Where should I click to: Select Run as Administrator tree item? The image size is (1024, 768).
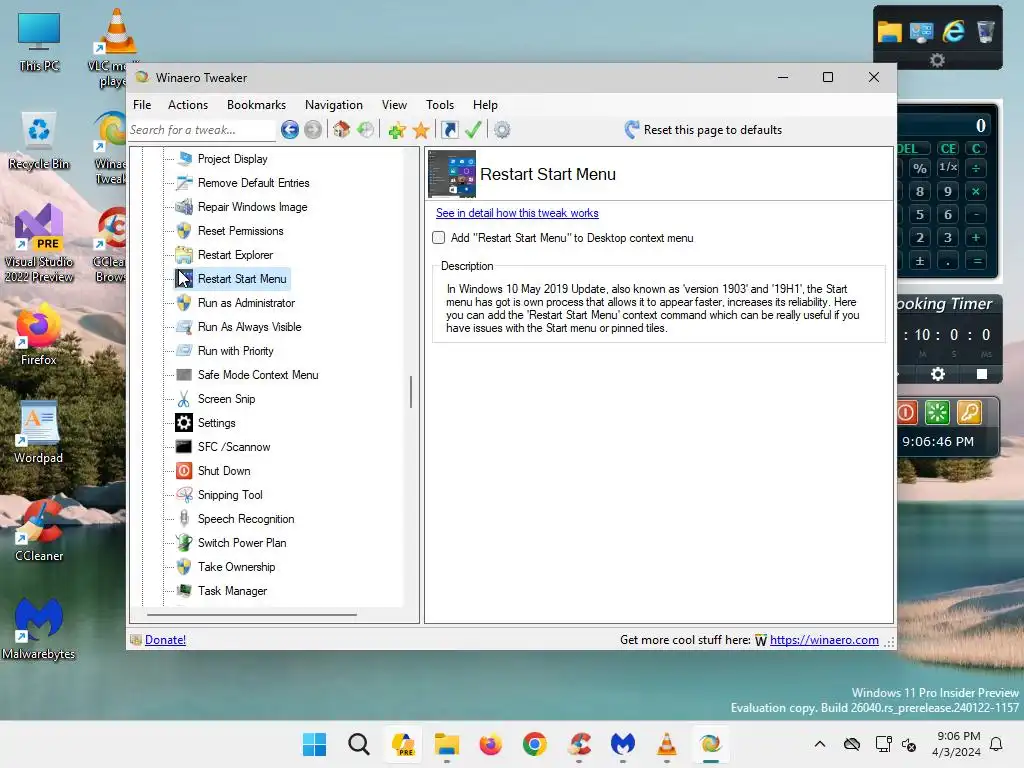click(x=246, y=303)
